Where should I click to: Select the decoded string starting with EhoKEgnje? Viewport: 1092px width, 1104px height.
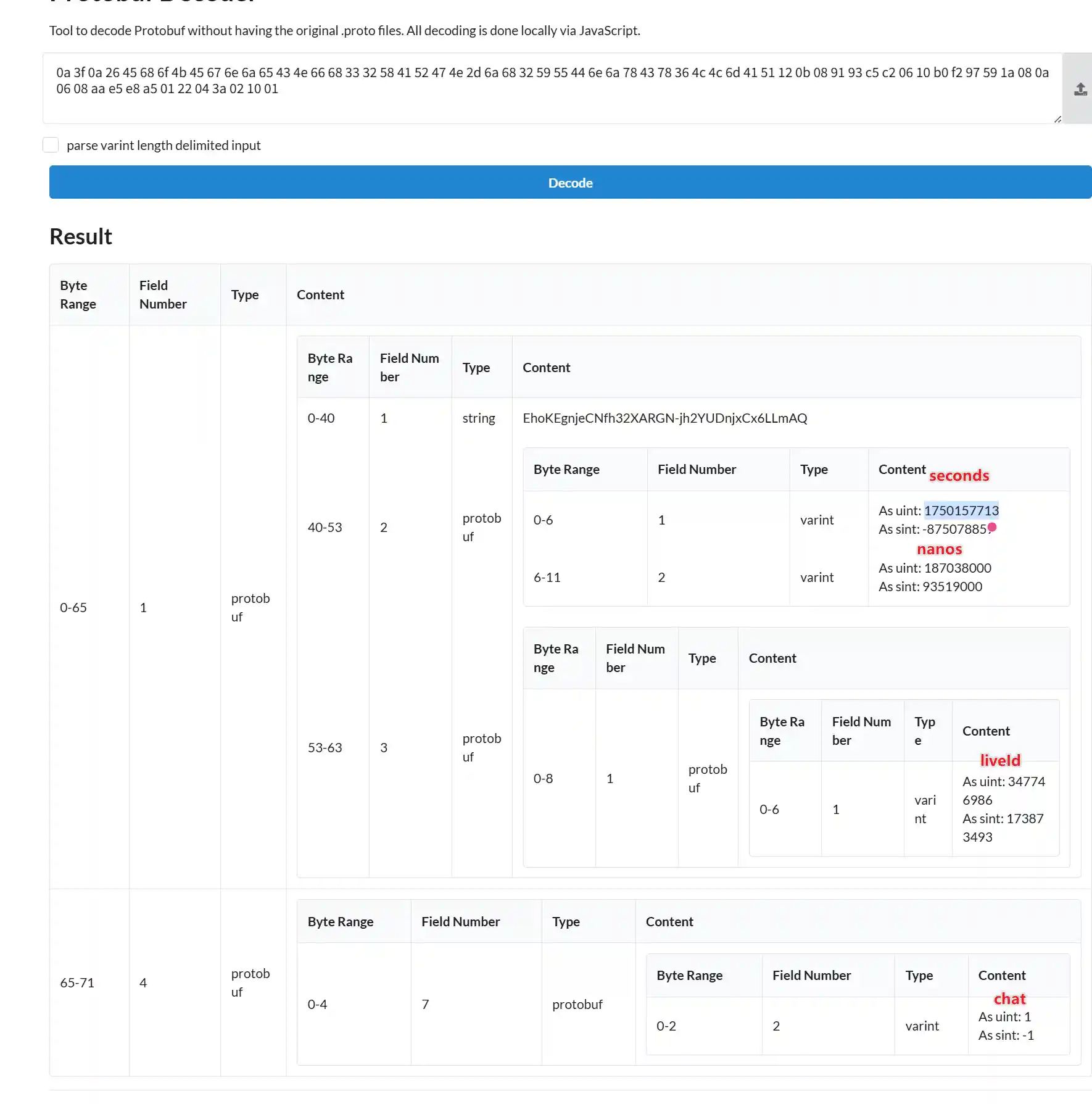pos(664,418)
